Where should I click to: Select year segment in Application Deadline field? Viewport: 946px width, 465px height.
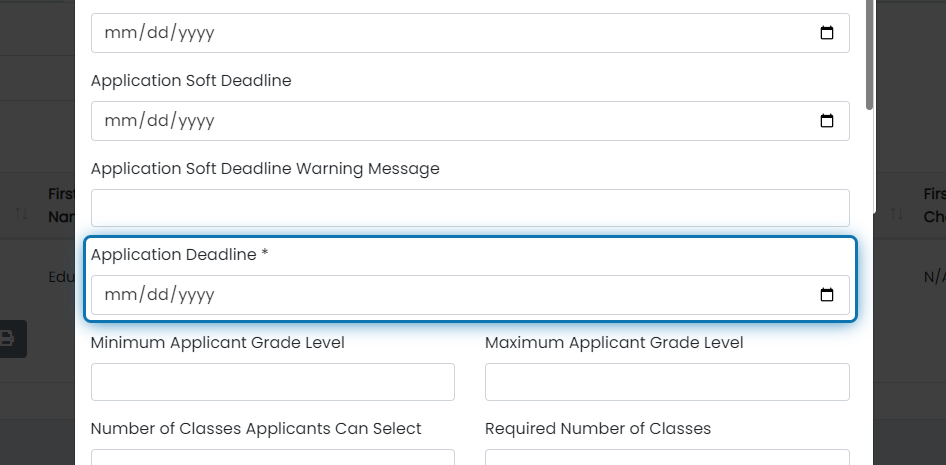click(197, 295)
